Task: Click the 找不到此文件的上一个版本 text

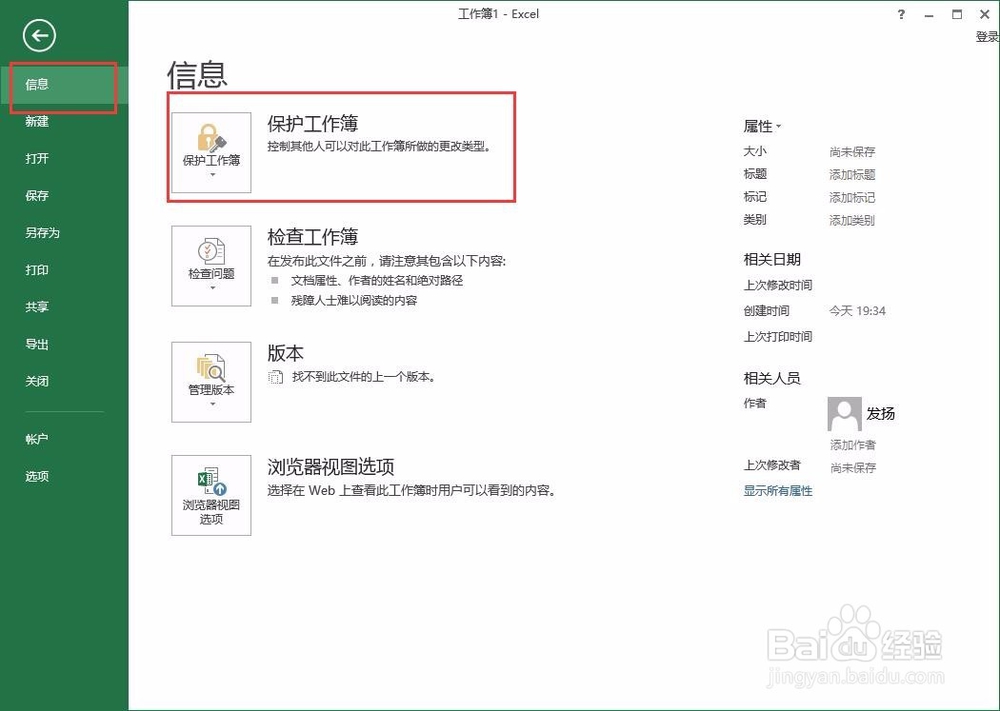Action: [x=364, y=377]
